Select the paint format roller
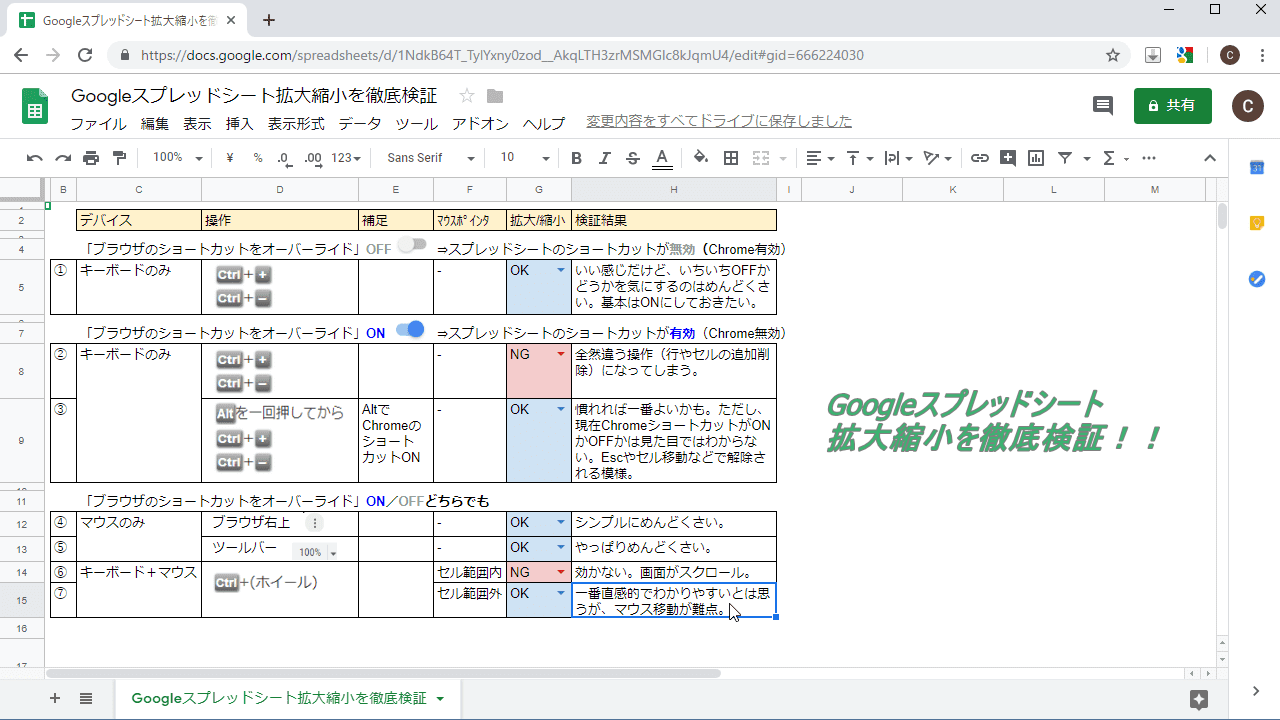The image size is (1280, 720). (x=120, y=158)
